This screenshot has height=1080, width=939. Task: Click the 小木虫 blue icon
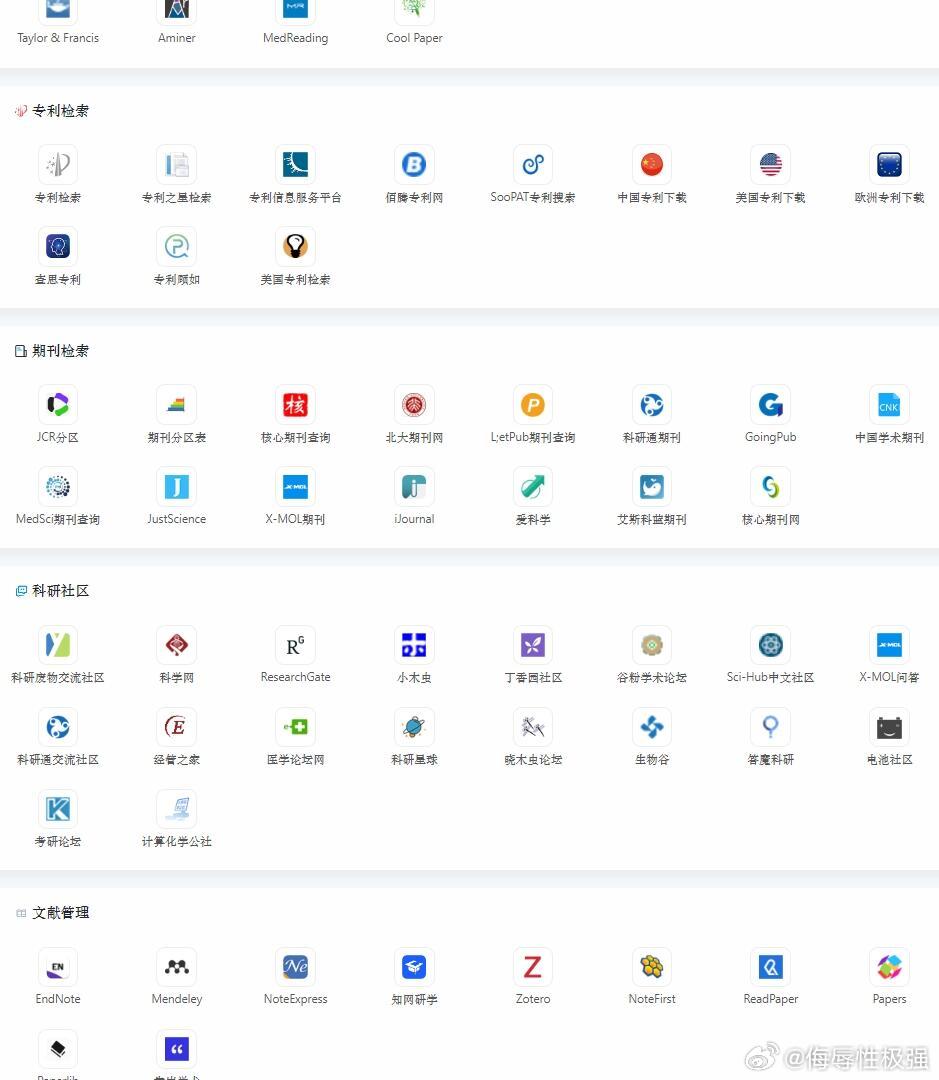pyautogui.click(x=414, y=645)
